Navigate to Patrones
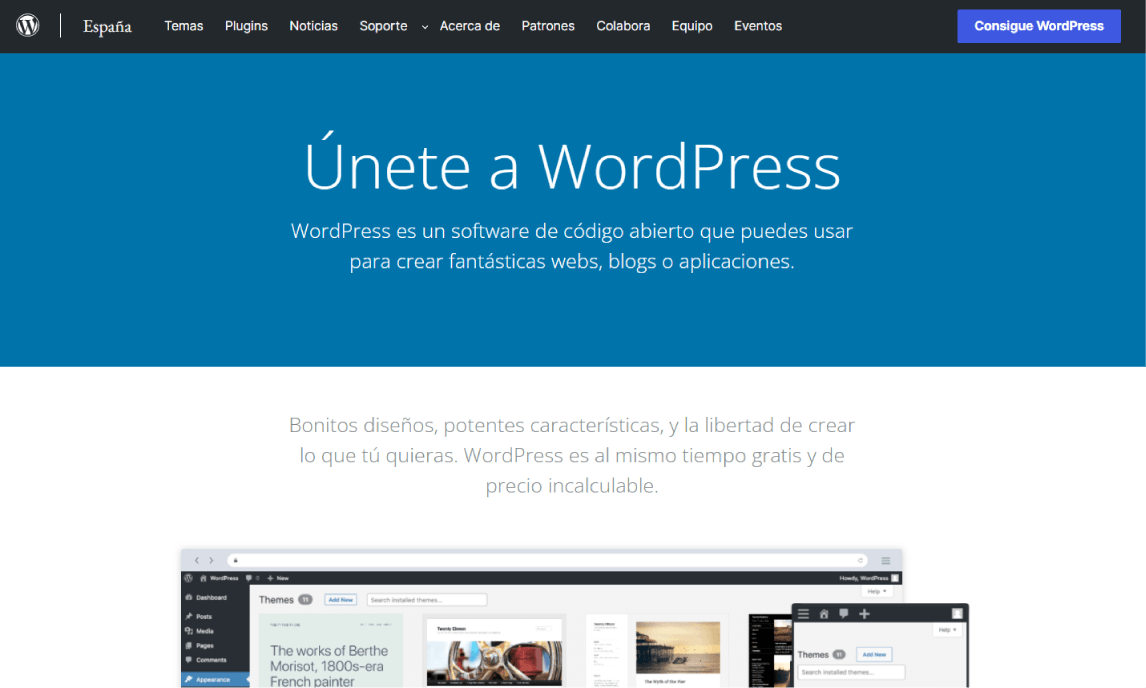Screen dimensions: 1146x688 point(548,26)
